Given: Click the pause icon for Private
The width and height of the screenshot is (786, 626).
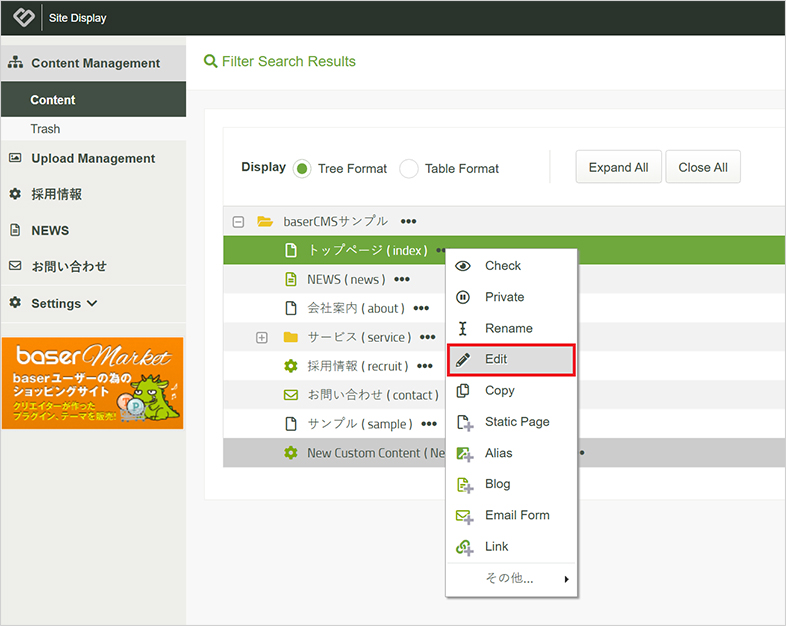Looking at the screenshot, I should pos(463,297).
